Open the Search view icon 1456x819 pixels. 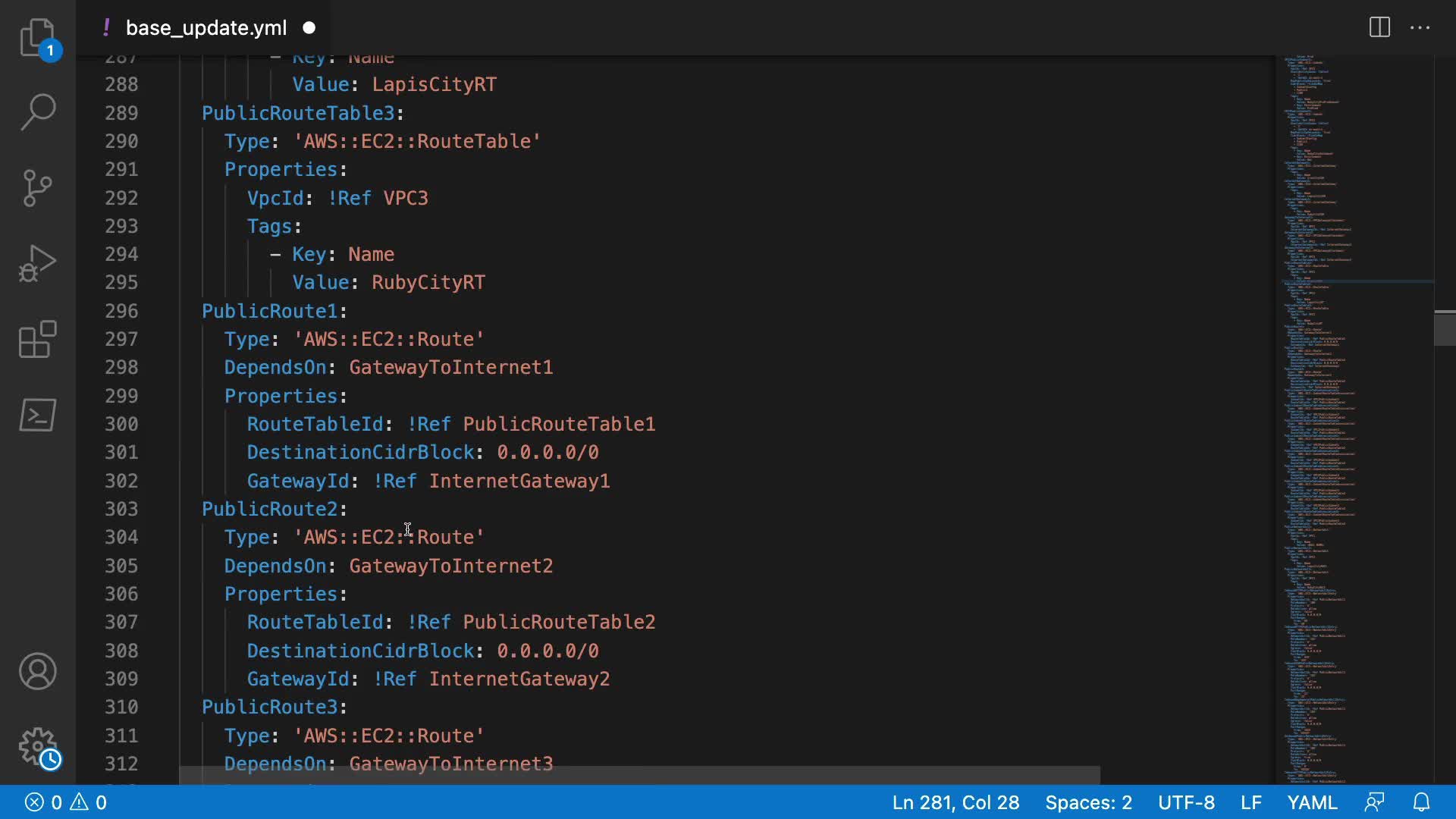[37, 111]
